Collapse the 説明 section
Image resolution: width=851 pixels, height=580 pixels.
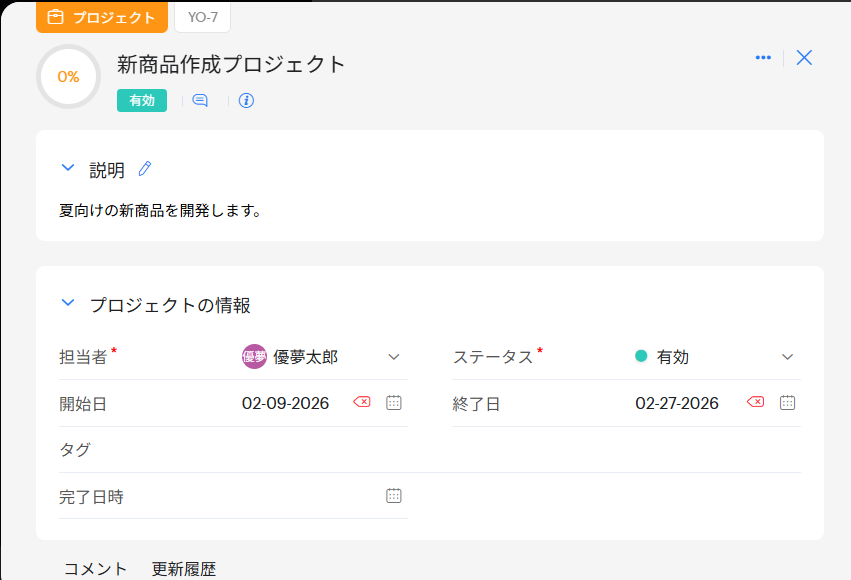pos(68,169)
